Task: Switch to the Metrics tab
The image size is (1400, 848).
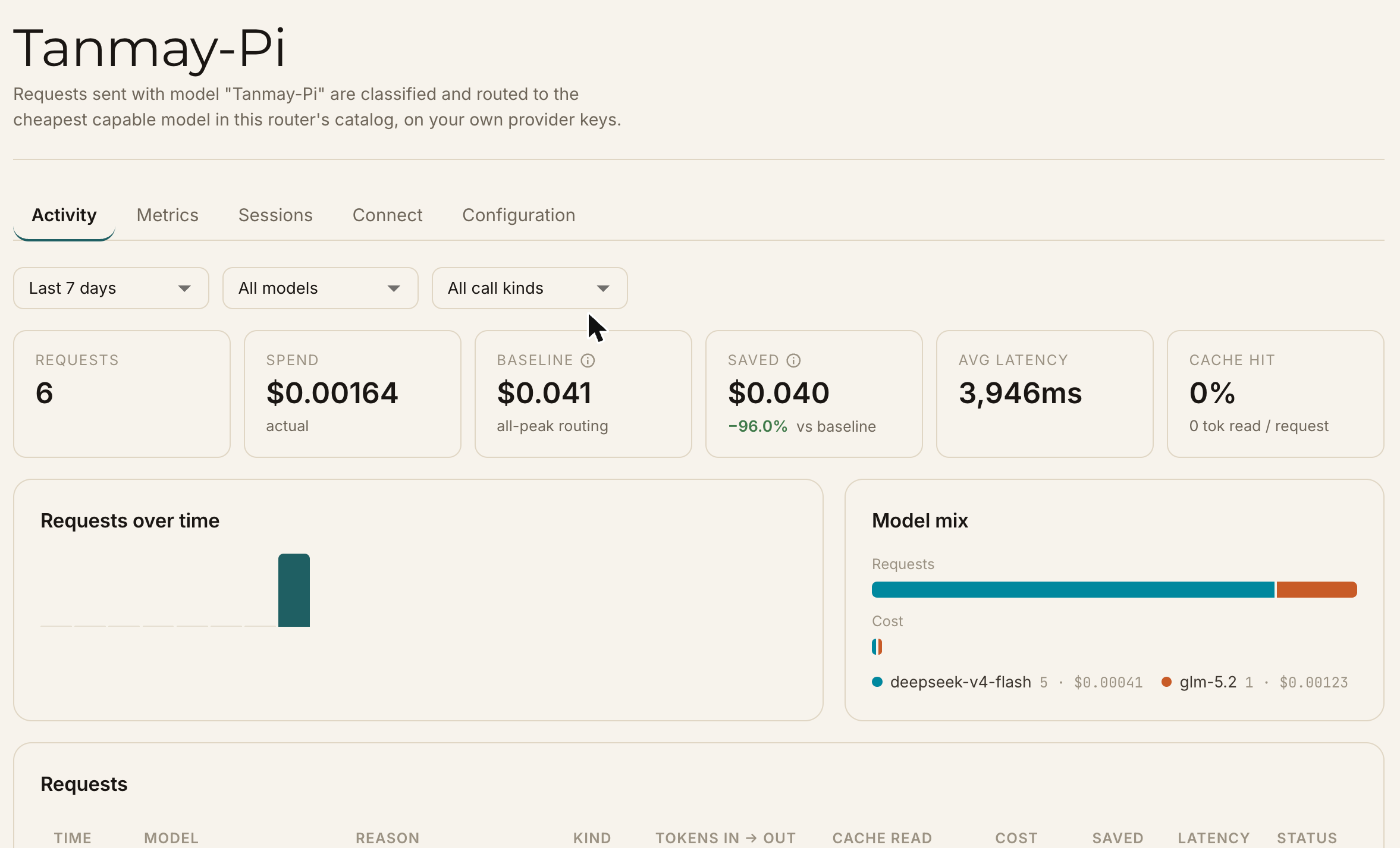Action: [x=167, y=215]
